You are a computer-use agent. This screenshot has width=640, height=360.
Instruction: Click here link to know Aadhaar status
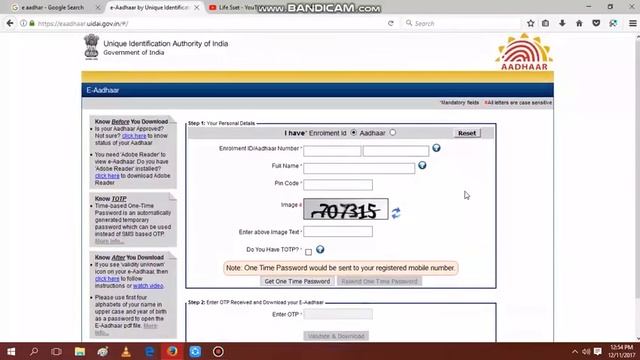(134, 136)
